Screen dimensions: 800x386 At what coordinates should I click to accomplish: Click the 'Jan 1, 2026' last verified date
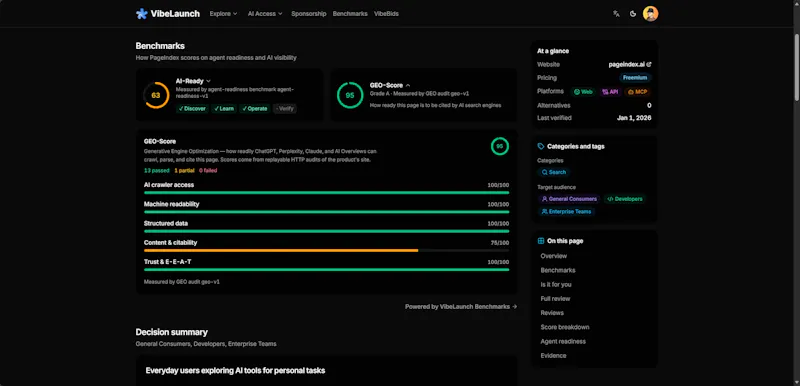(x=634, y=118)
